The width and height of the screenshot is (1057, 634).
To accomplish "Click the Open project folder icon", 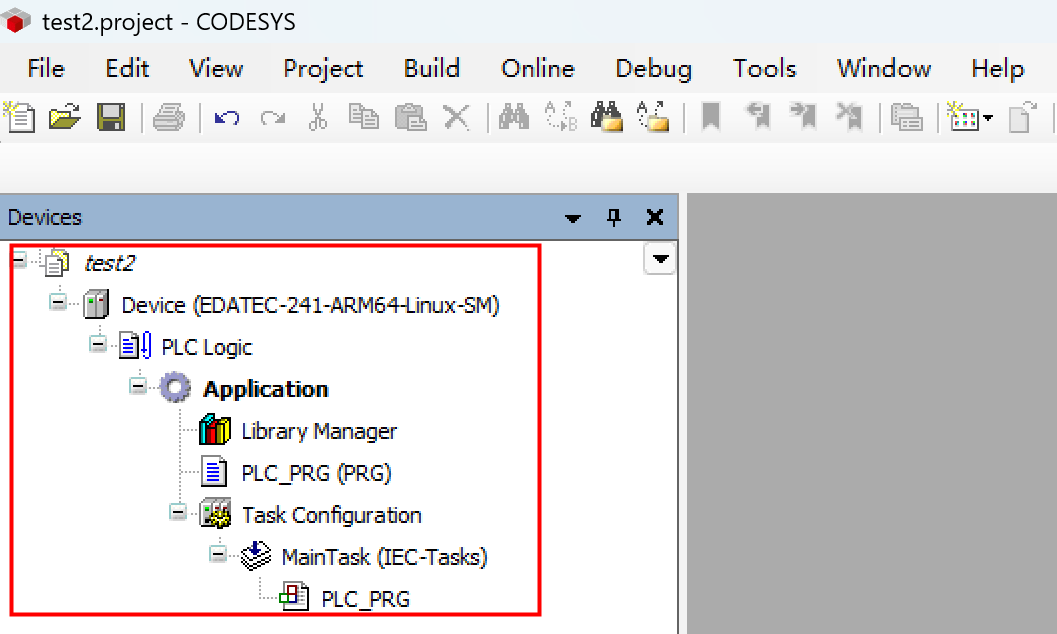I will point(64,117).
